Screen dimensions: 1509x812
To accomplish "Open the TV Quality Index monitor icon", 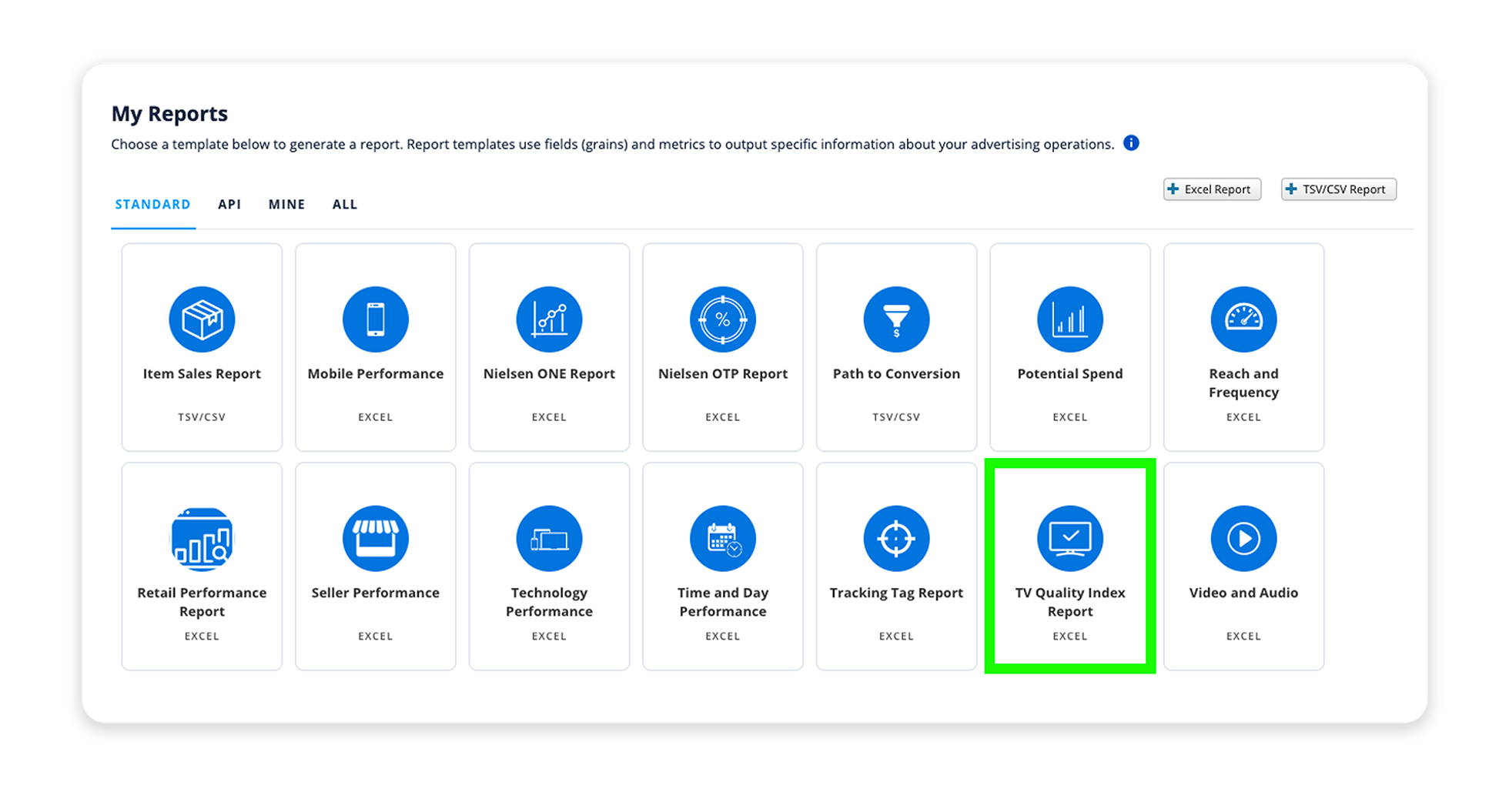I will coord(1070,539).
